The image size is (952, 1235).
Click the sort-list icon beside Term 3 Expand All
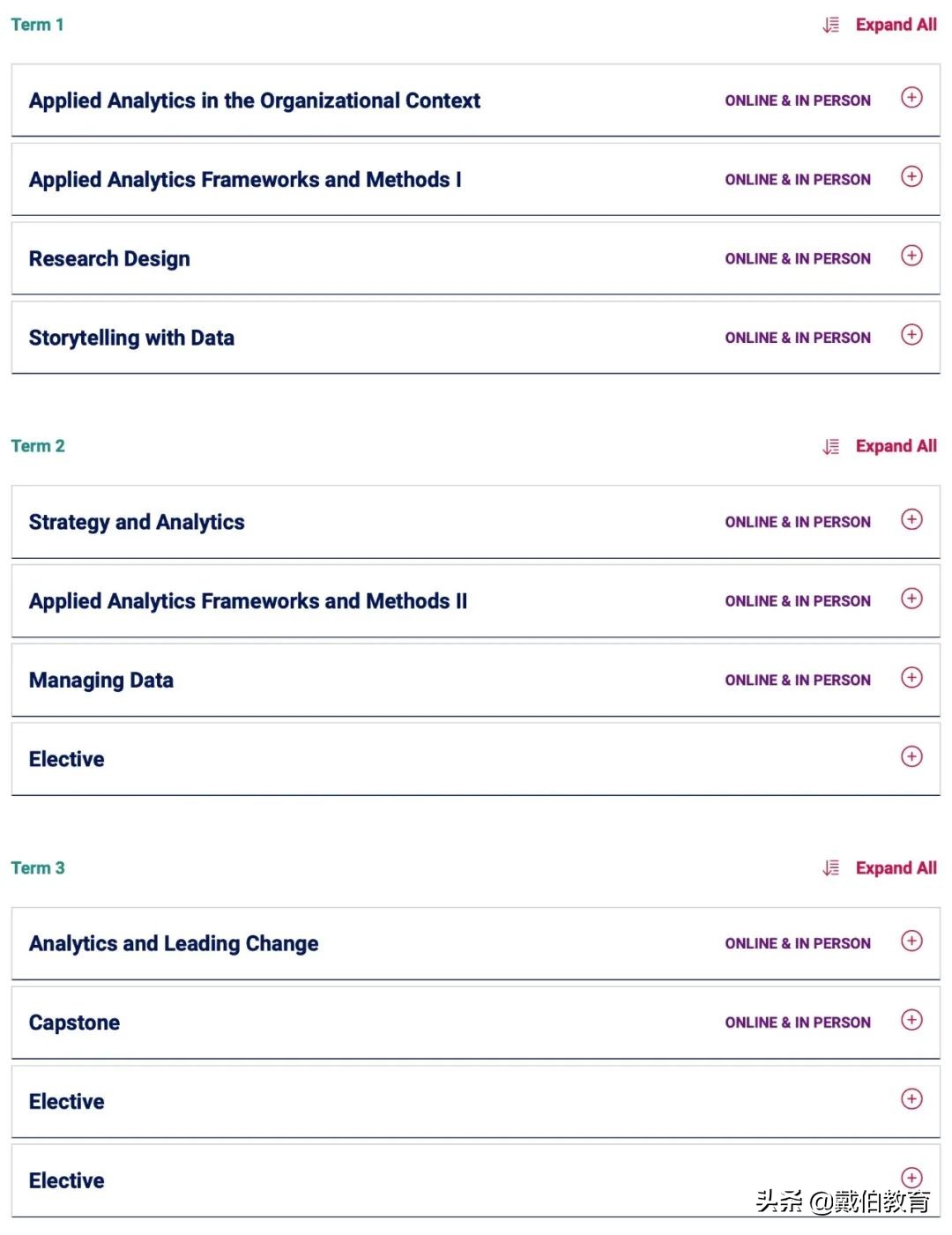pyautogui.click(x=830, y=868)
